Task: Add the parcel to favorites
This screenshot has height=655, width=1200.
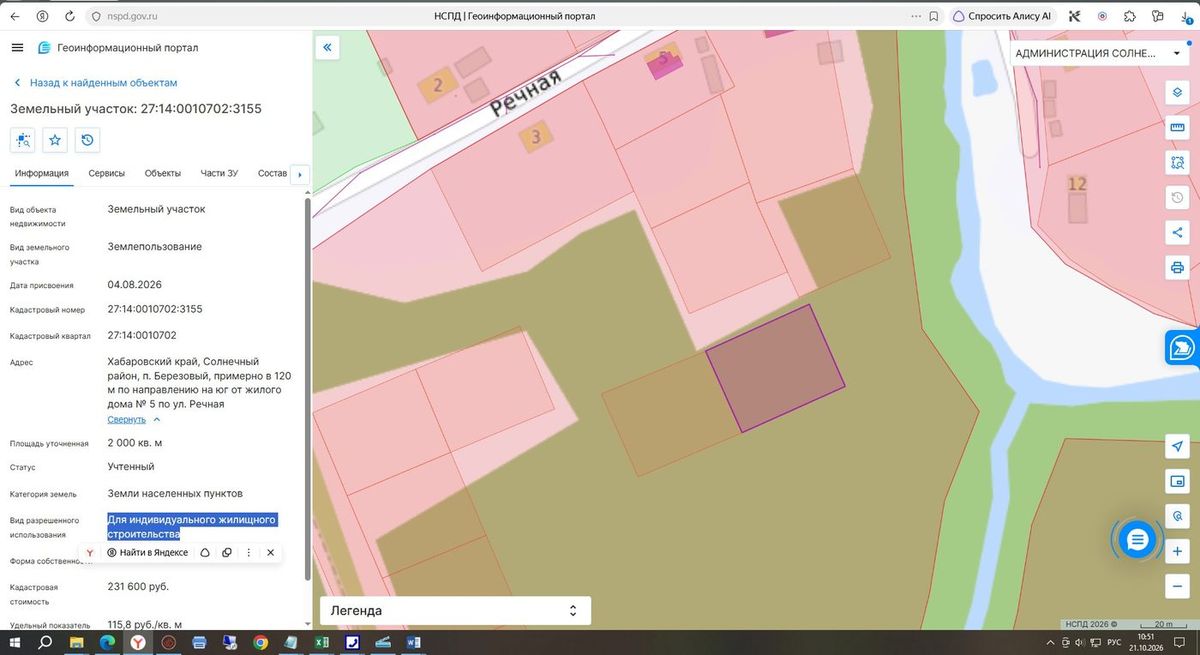Action: (55, 141)
